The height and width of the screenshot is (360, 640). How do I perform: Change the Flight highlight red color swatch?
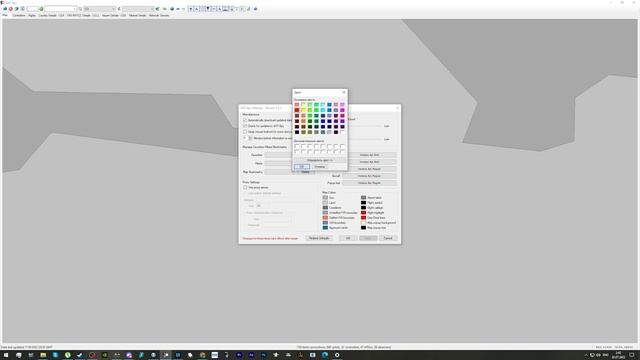[363, 213]
